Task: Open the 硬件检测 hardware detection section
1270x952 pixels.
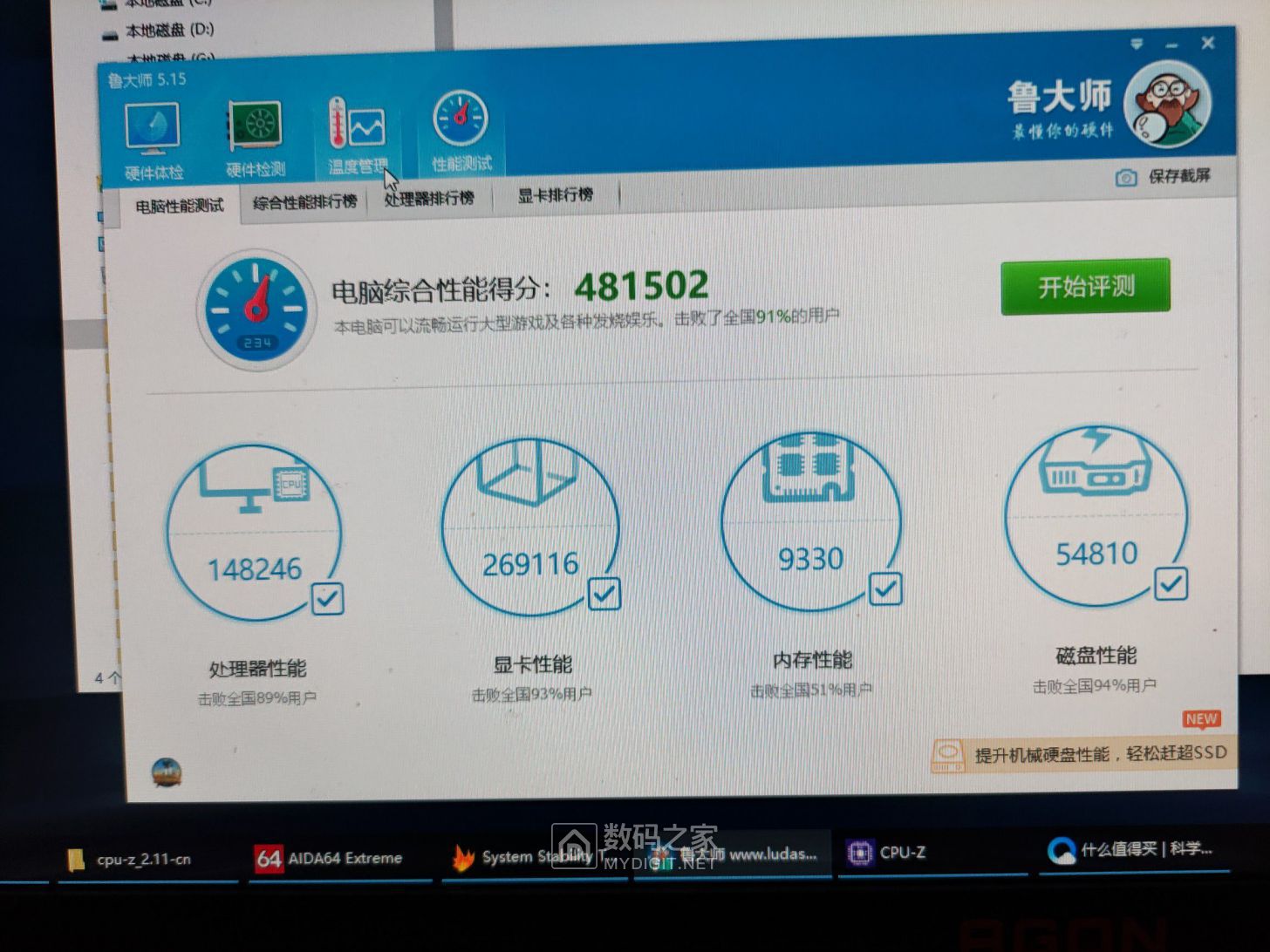Action: 256,138
